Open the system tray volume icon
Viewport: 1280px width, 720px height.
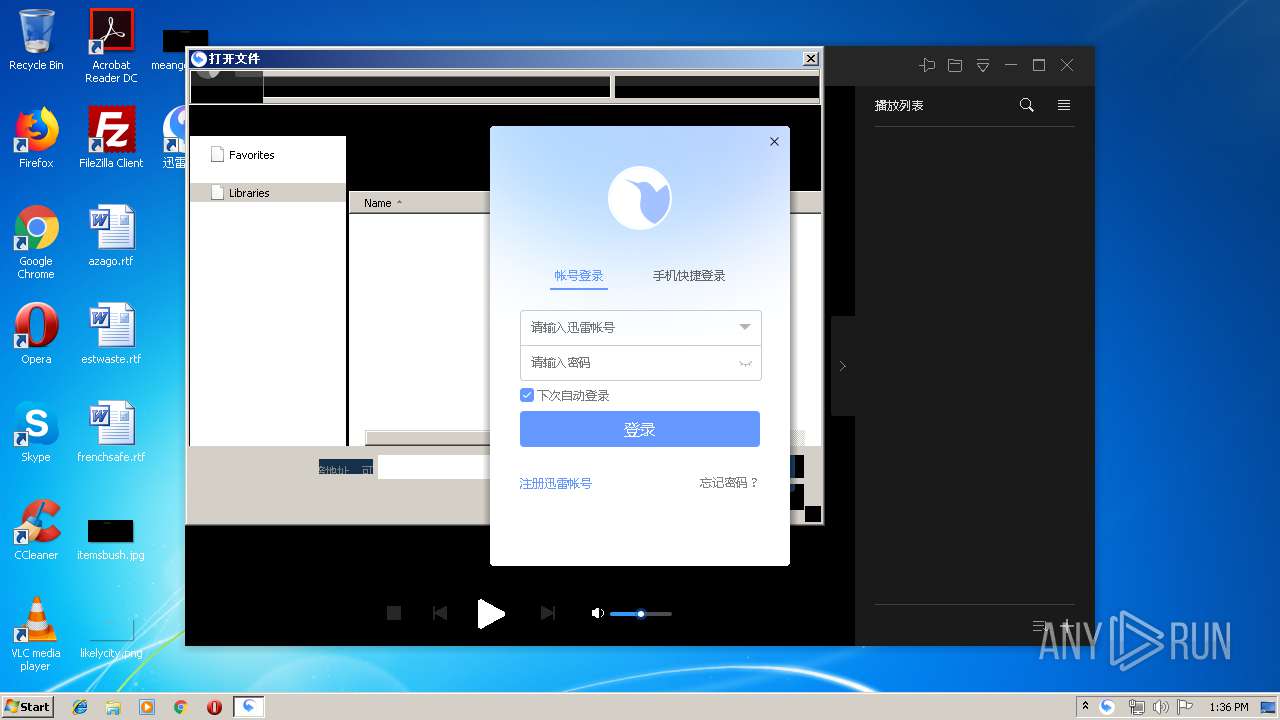1161,707
